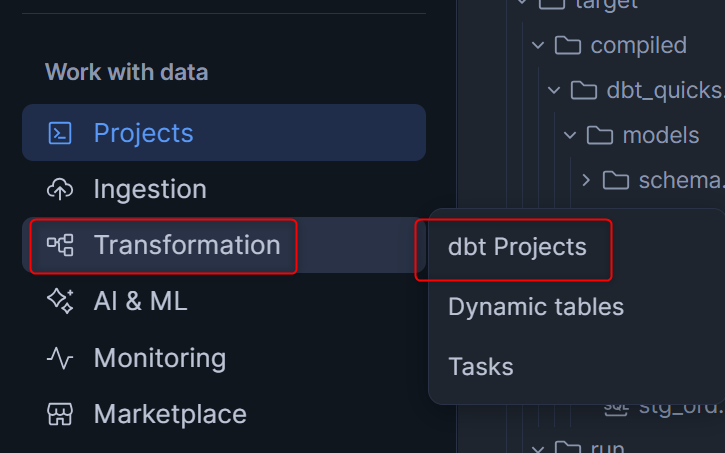
Task: Click the Transformation workflow icon
Action: pos(60,245)
